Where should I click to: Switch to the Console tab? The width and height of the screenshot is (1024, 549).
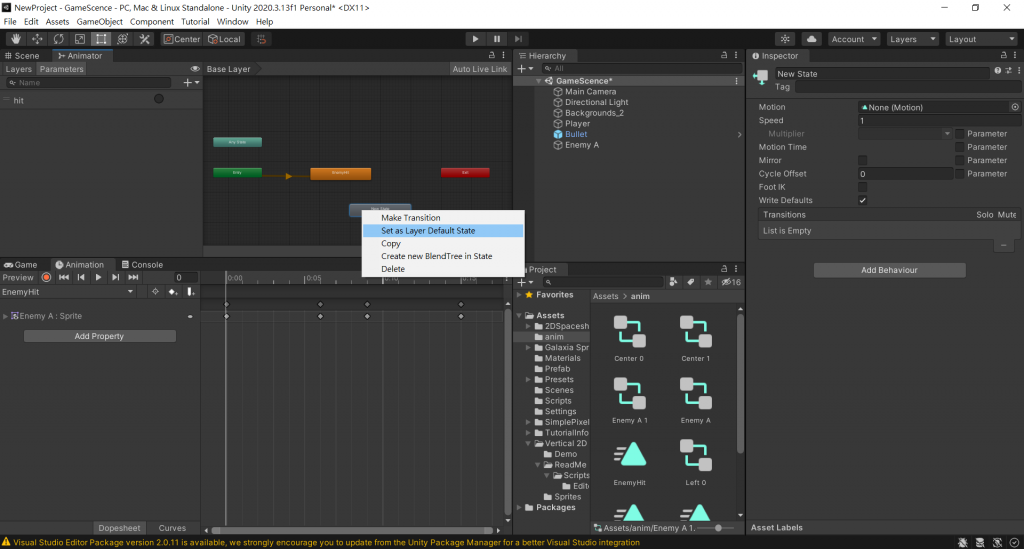click(x=140, y=265)
